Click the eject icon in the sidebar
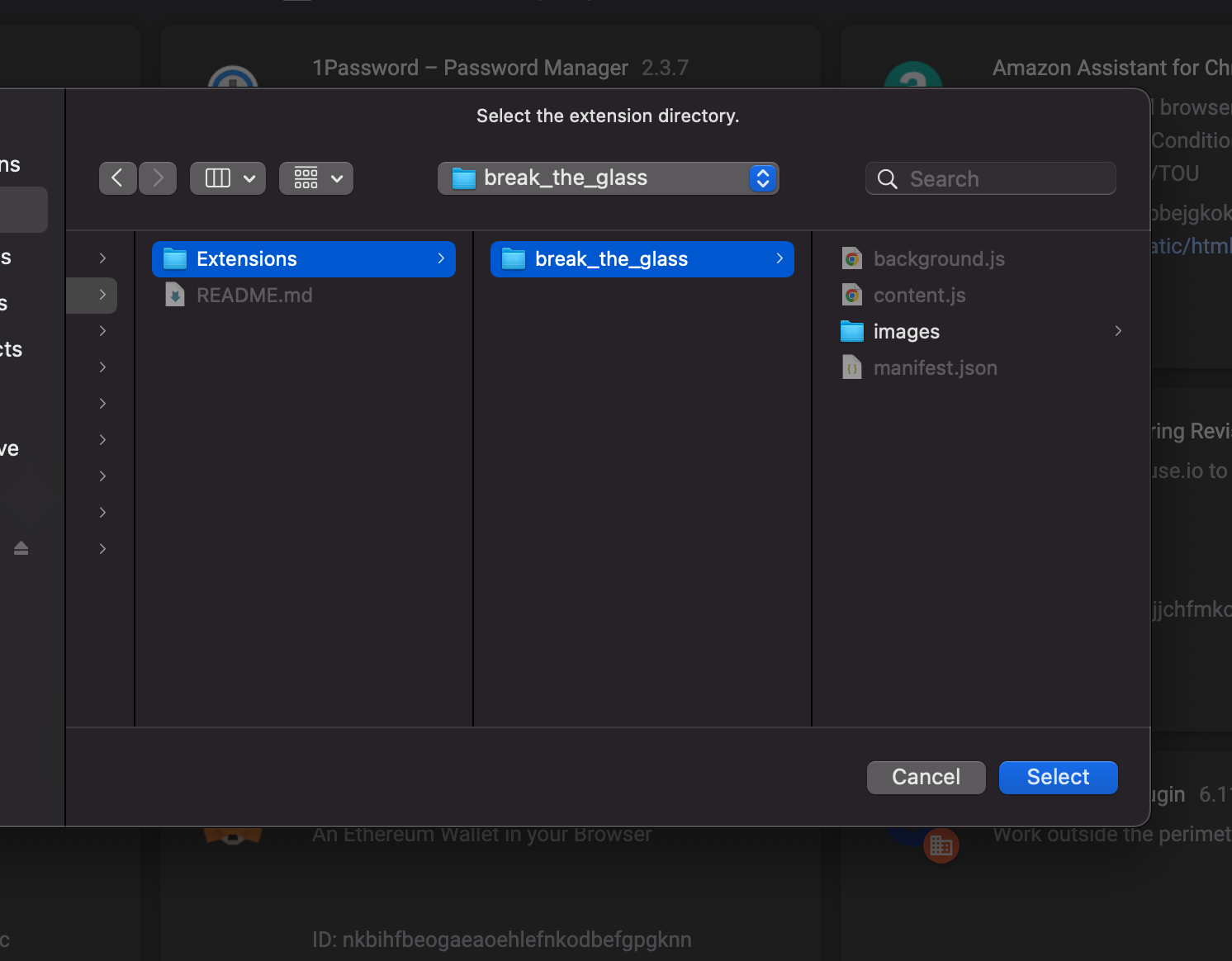Viewport: 1232px width, 961px height. click(x=21, y=548)
